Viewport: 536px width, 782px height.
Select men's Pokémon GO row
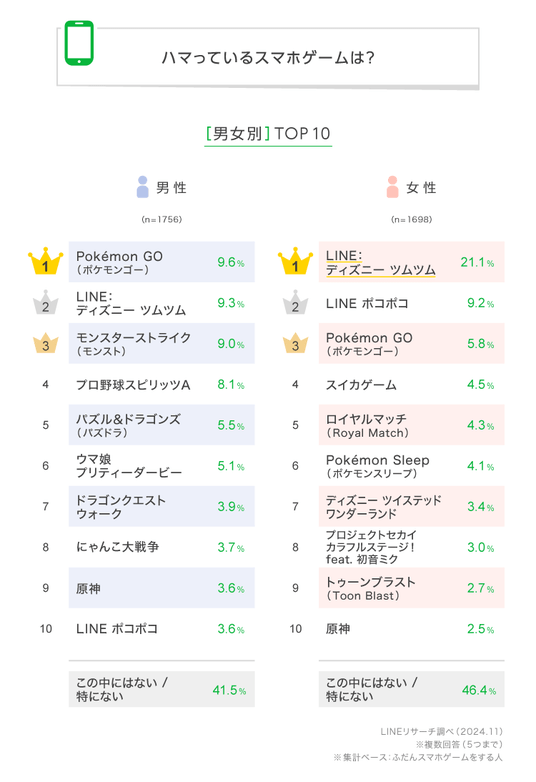tap(162, 262)
